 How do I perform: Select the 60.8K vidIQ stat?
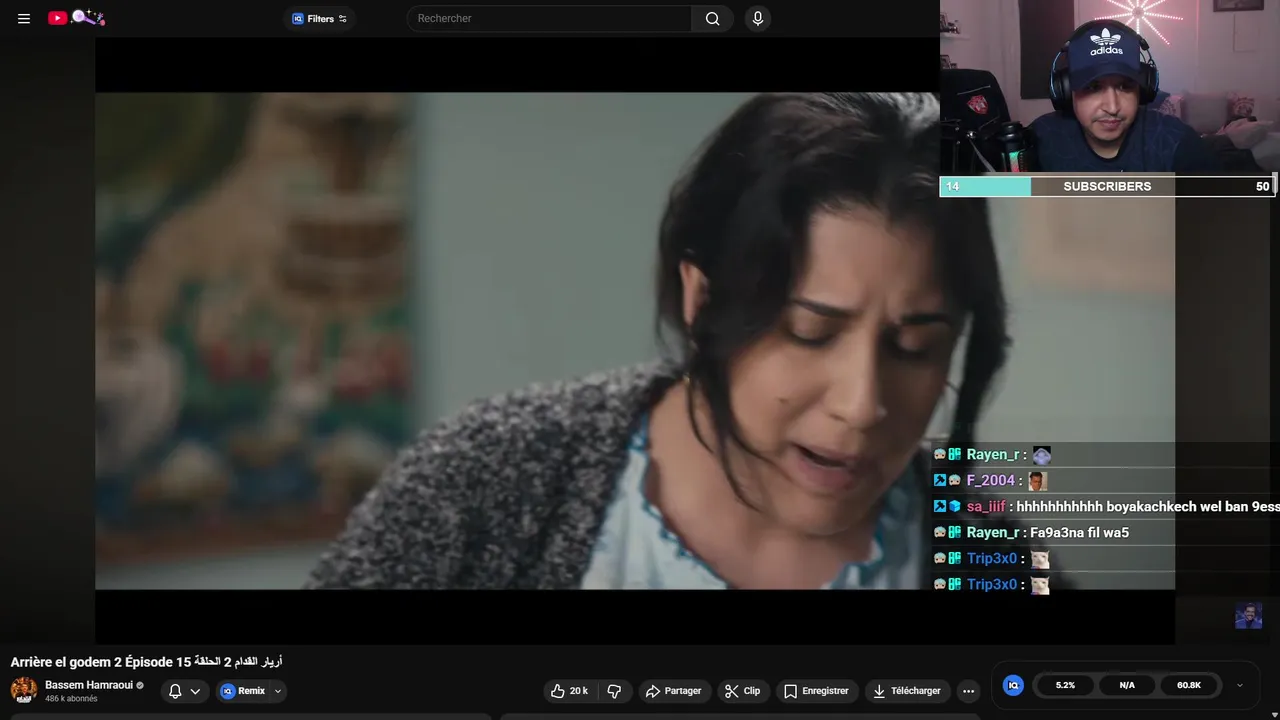tap(1189, 685)
